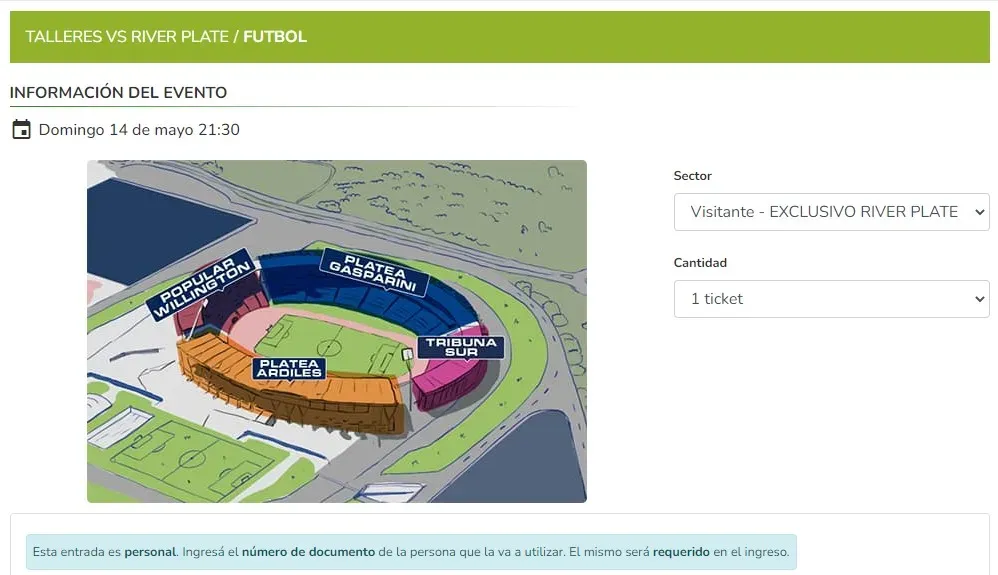998x575 pixels.
Task: Select the Popular Willington label on map
Action: pos(202,286)
